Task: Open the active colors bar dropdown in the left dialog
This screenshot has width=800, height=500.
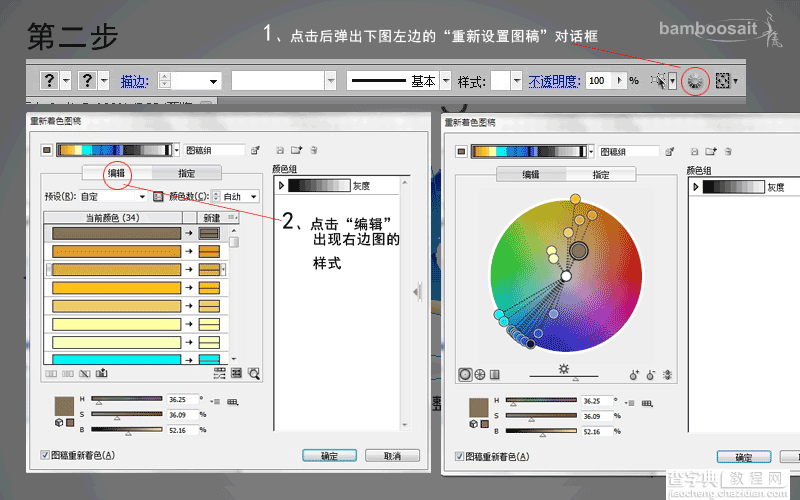Action: coord(177,150)
